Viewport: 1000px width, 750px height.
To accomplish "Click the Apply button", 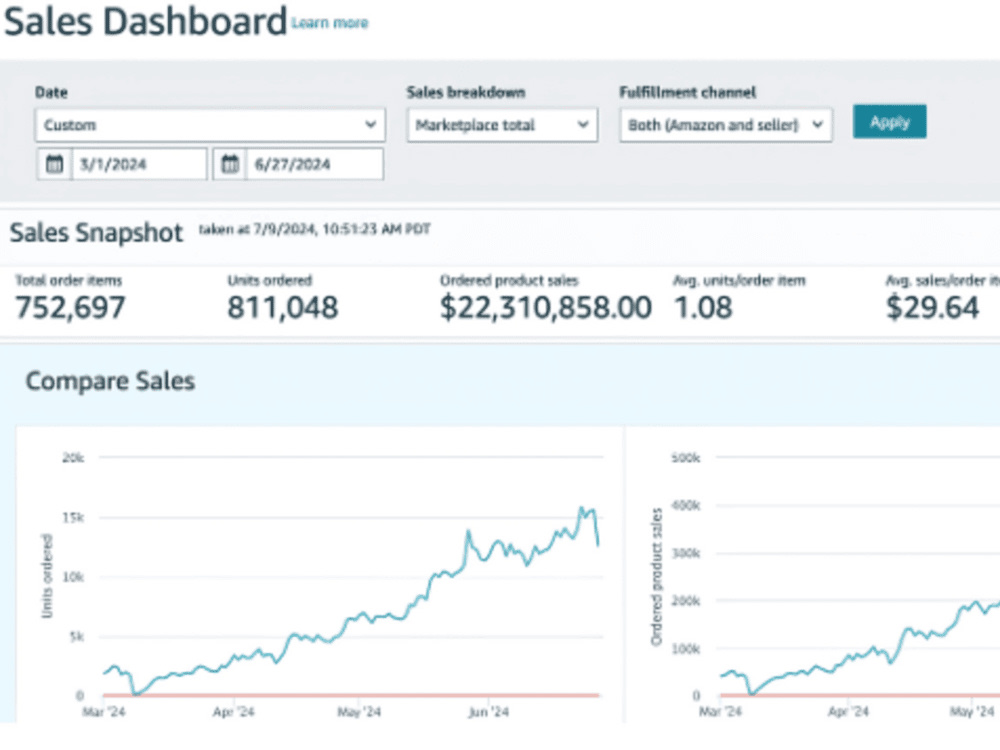I will [x=890, y=122].
